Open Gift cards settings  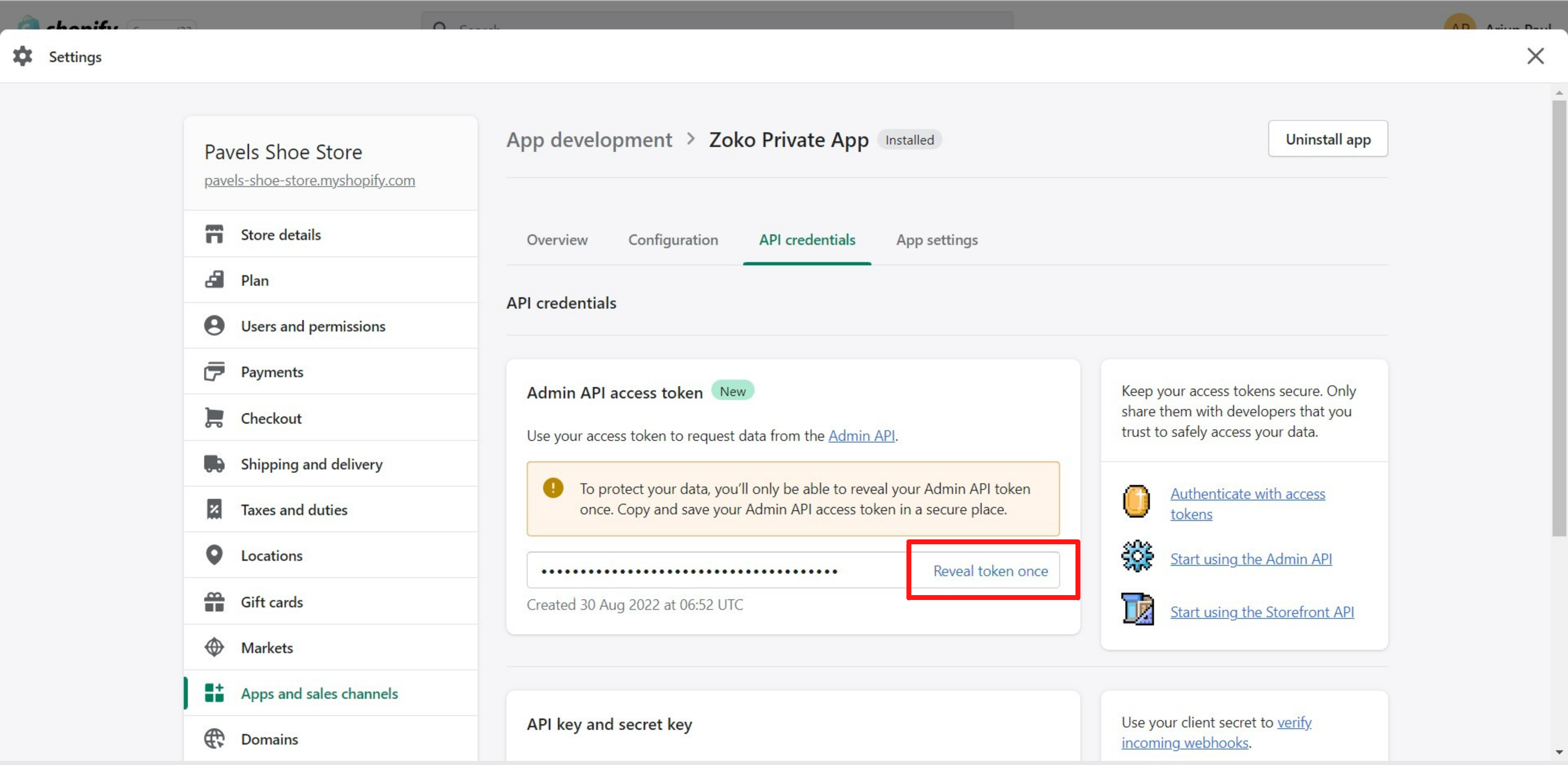(330, 601)
